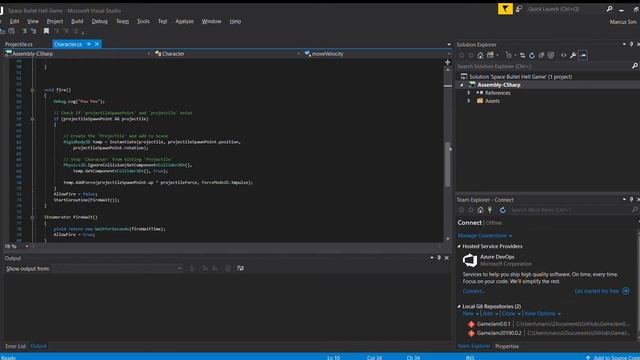Click the circled arrow beside Get started
The image size is (640, 360).
pos(626,291)
